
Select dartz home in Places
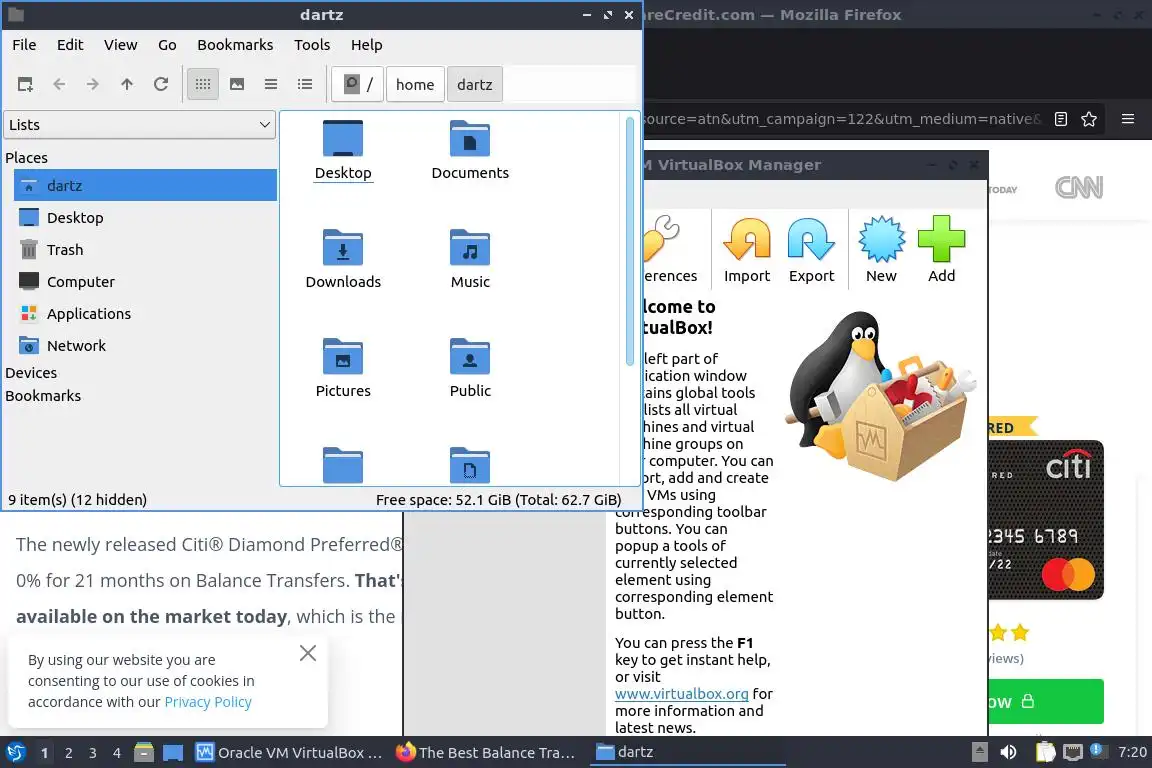pyautogui.click(x=145, y=185)
